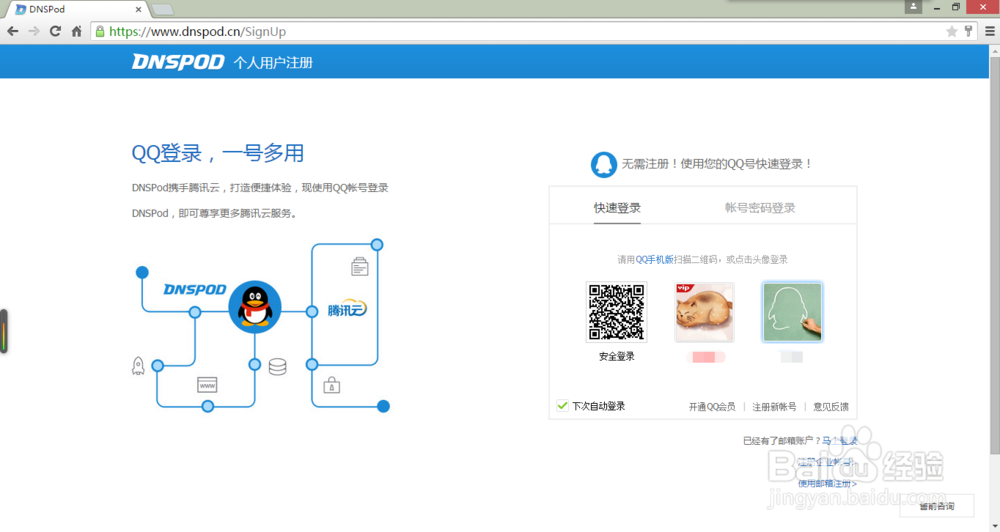This screenshot has height=532, width=1000.
Task: Click the 使用邮箱注册 link
Action: [827, 484]
